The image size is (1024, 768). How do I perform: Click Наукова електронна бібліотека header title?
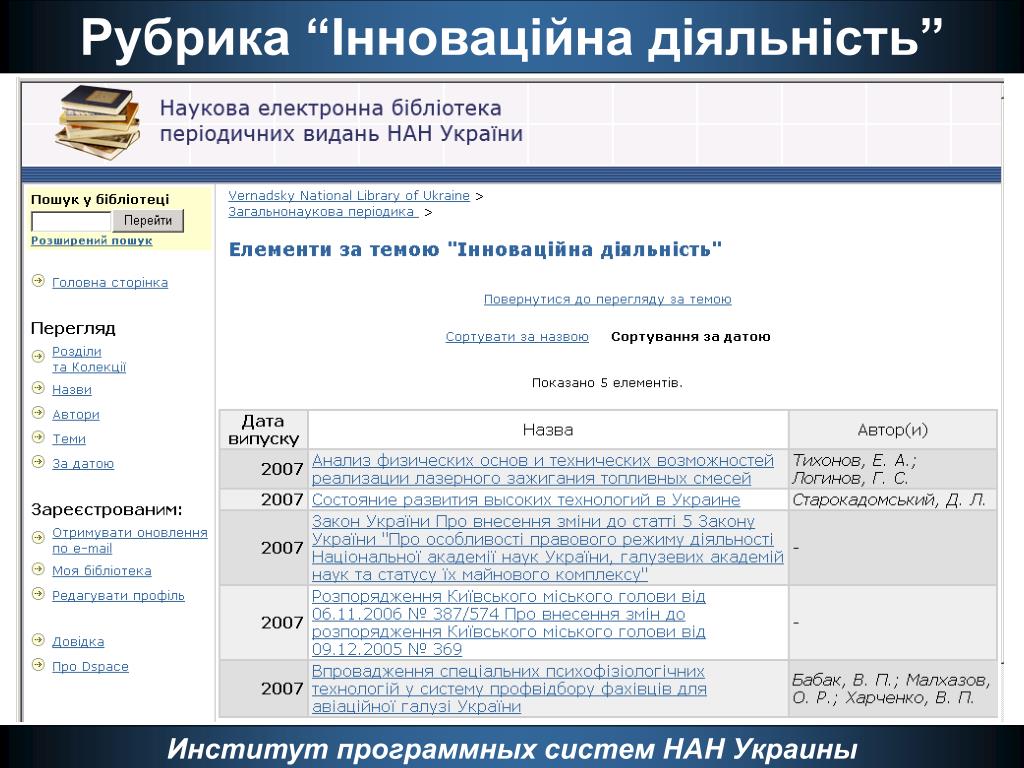(x=341, y=121)
